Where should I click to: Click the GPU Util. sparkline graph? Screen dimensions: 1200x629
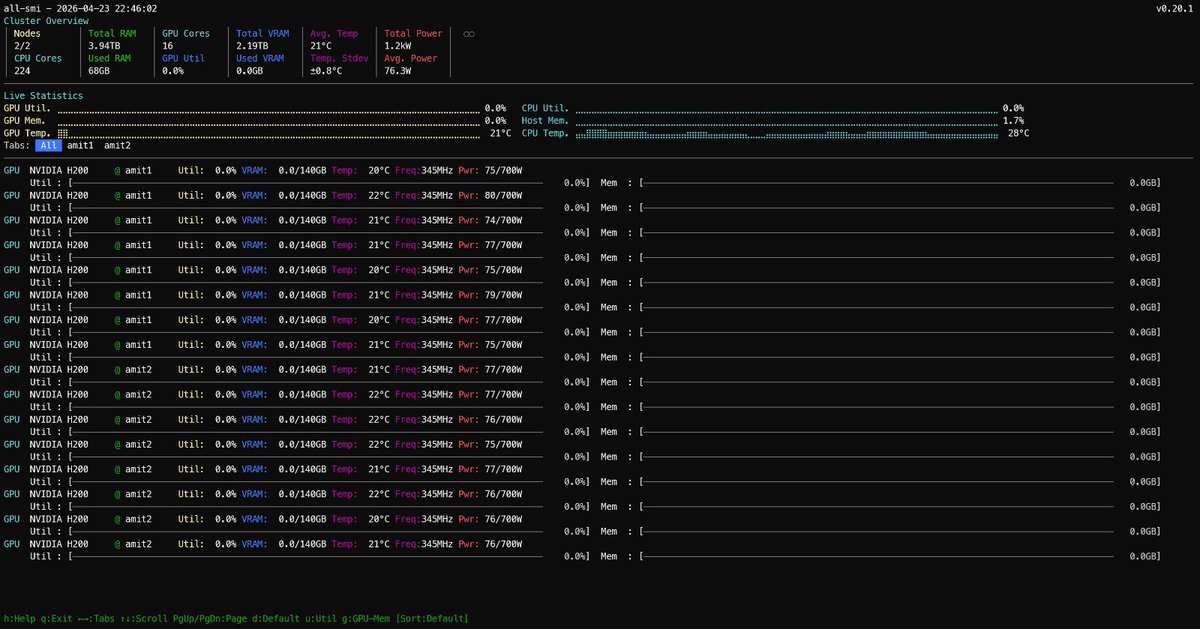pos(268,108)
